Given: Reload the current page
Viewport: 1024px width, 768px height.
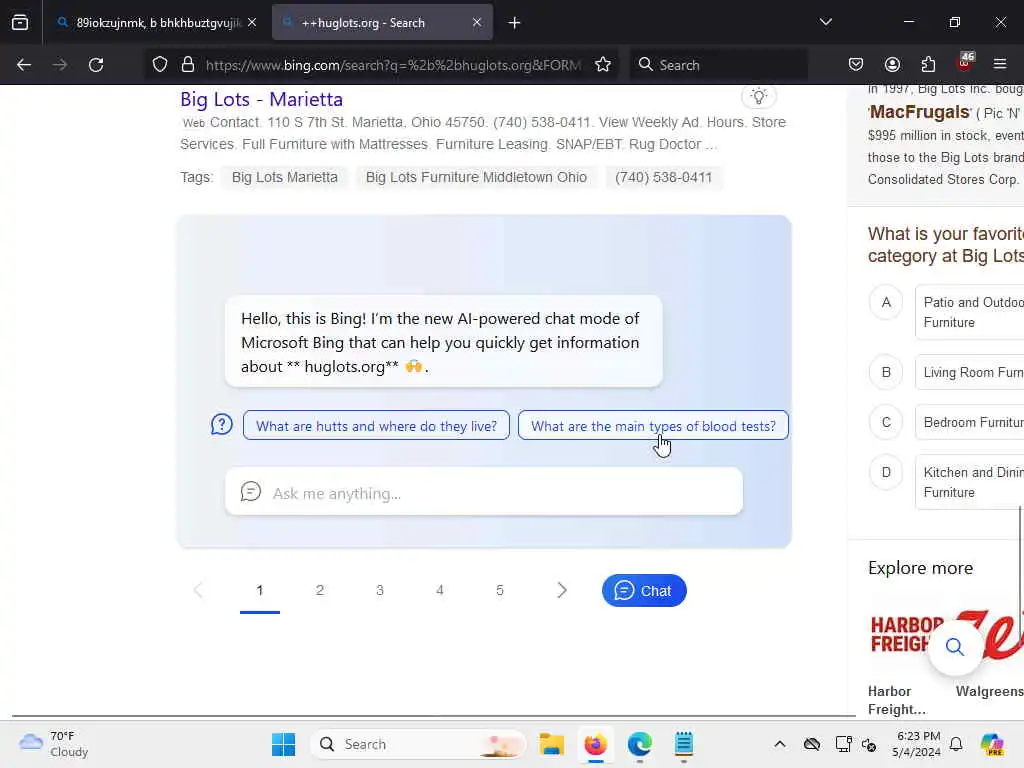Looking at the screenshot, I should click(x=96, y=65).
